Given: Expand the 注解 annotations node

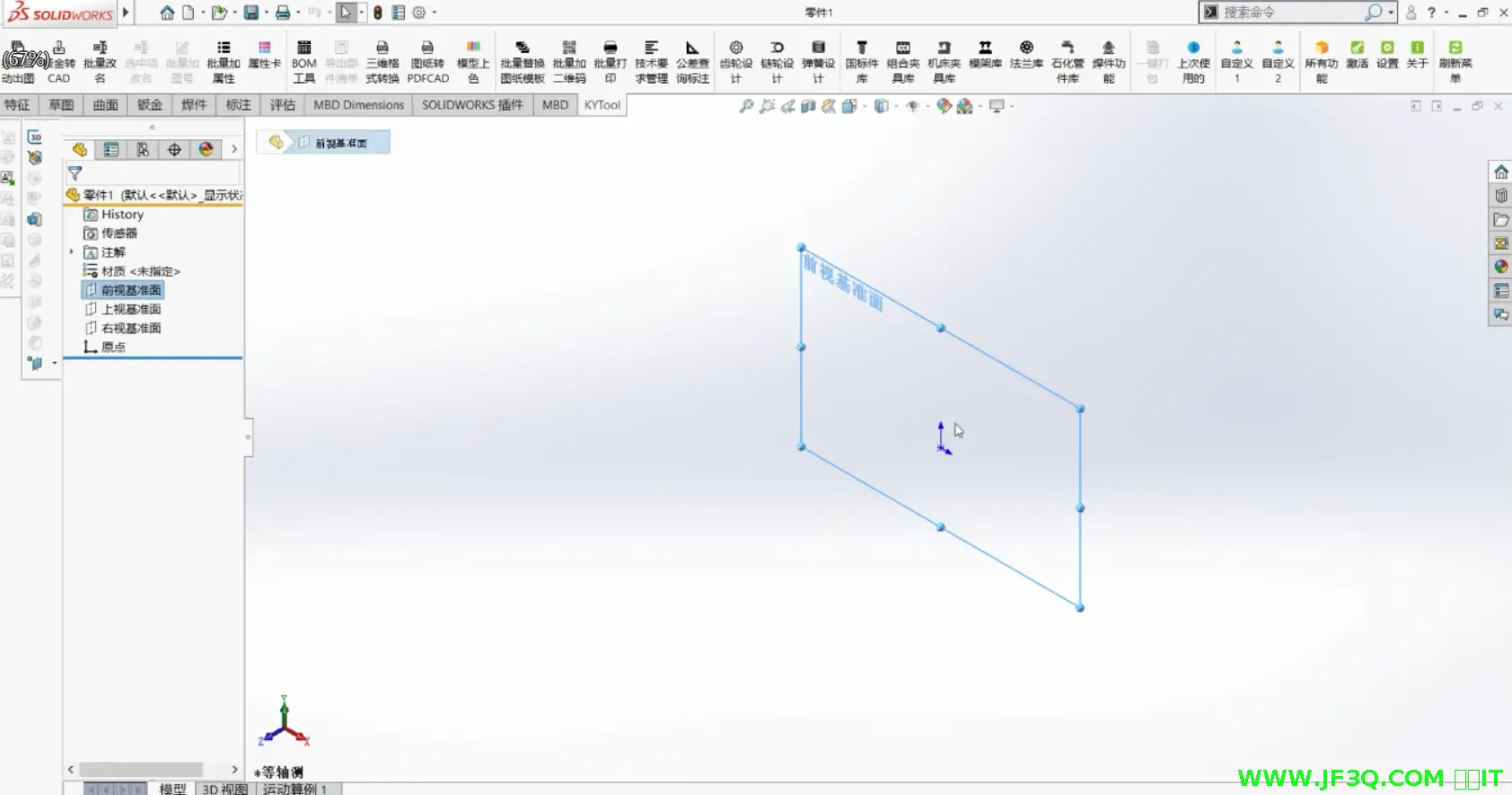Looking at the screenshot, I should (72, 252).
